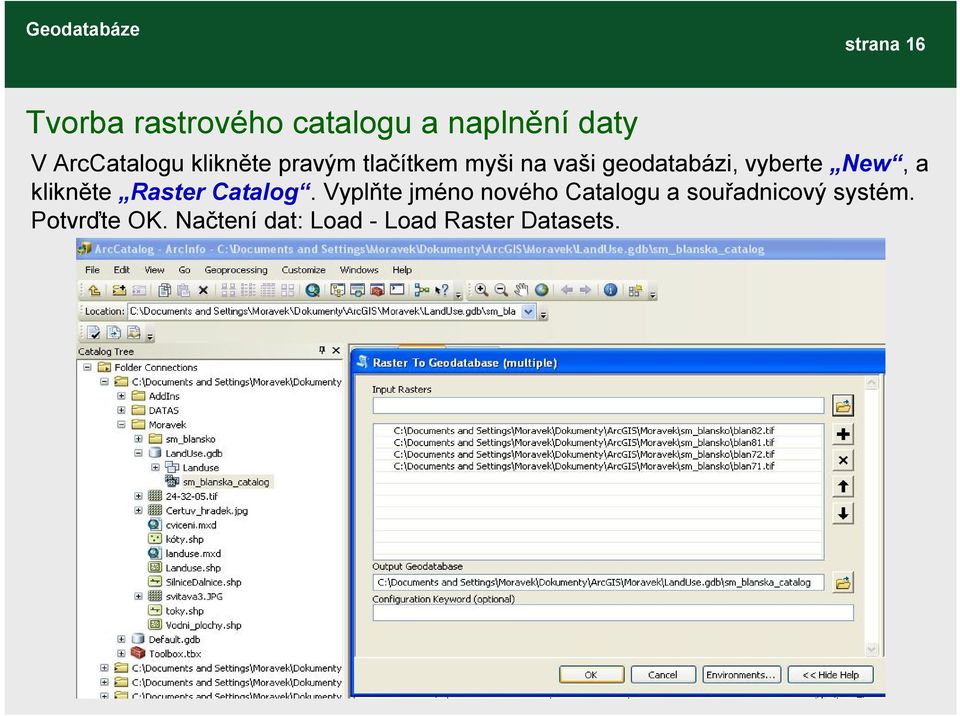Open the Geoprocessing menu

point(236,269)
